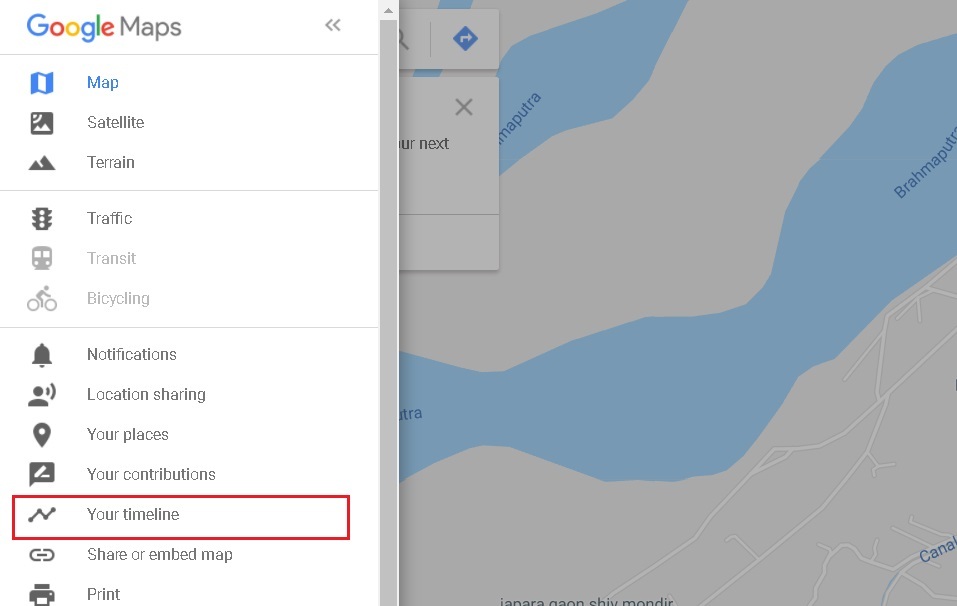Switch to Terrain view
The height and width of the screenshot is (606, 957).
(x=110, y=163)
